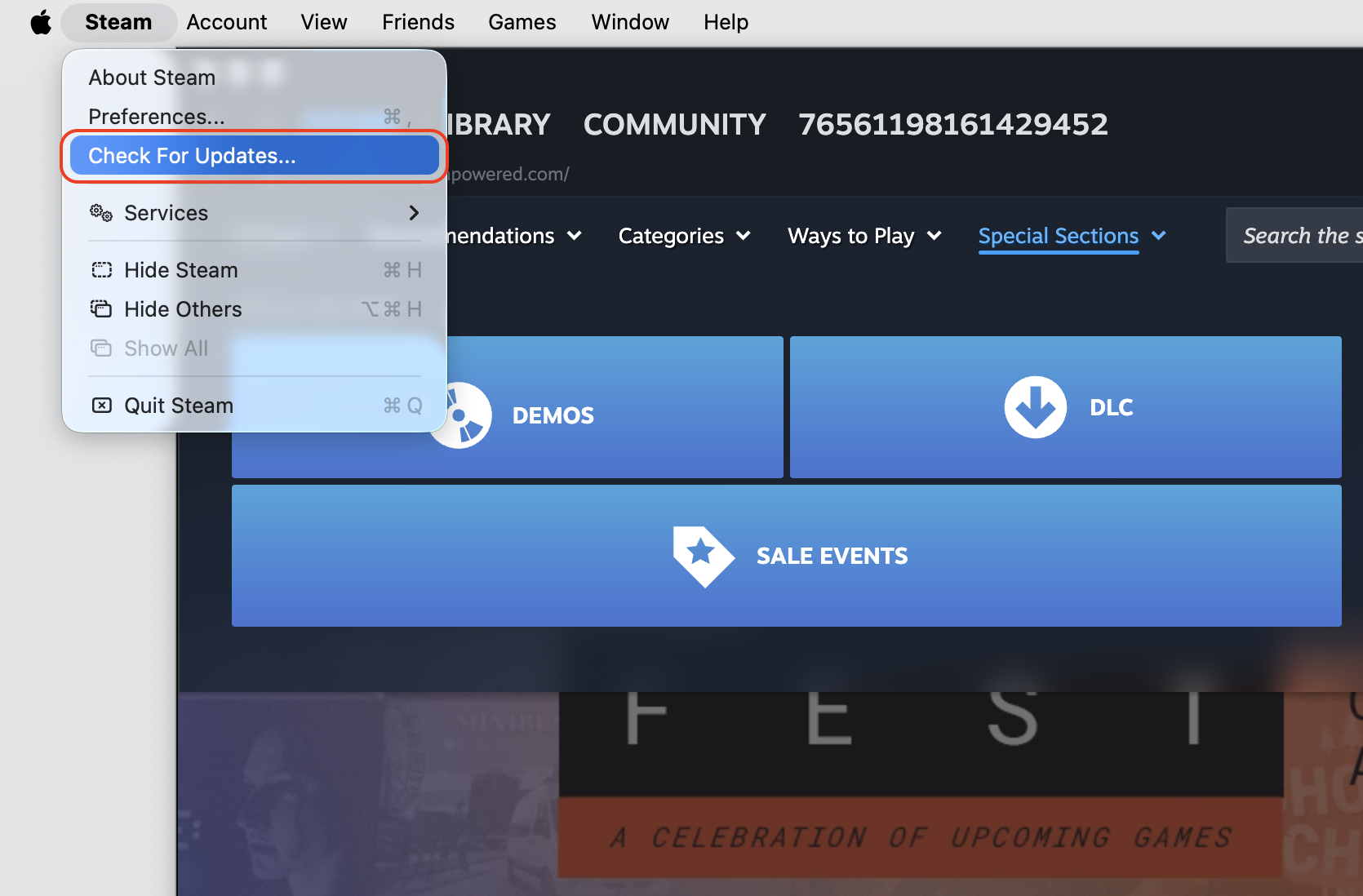Image resolution: width=1363 pixels, height=896 pixels.
Task: Open the Apple menu
Action: click(x=40, y=22)
